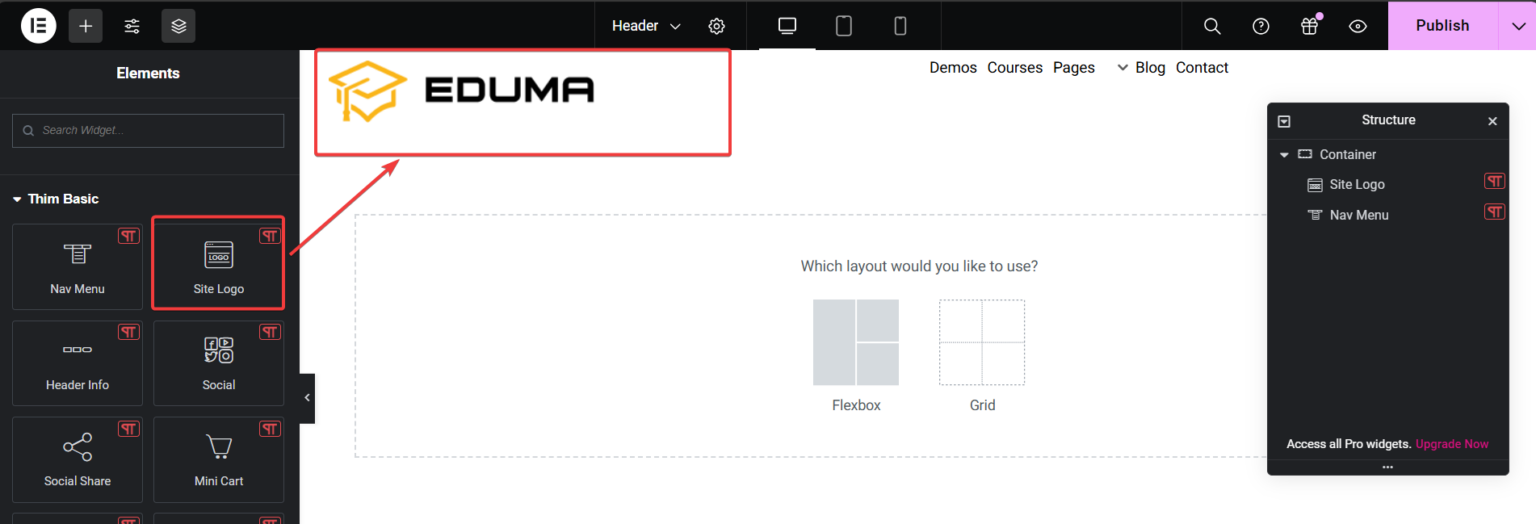The width and height of the screenshot is (1536, 524).
Task: Click the EDUMA logo in header
Action: (x=461, y=91)
